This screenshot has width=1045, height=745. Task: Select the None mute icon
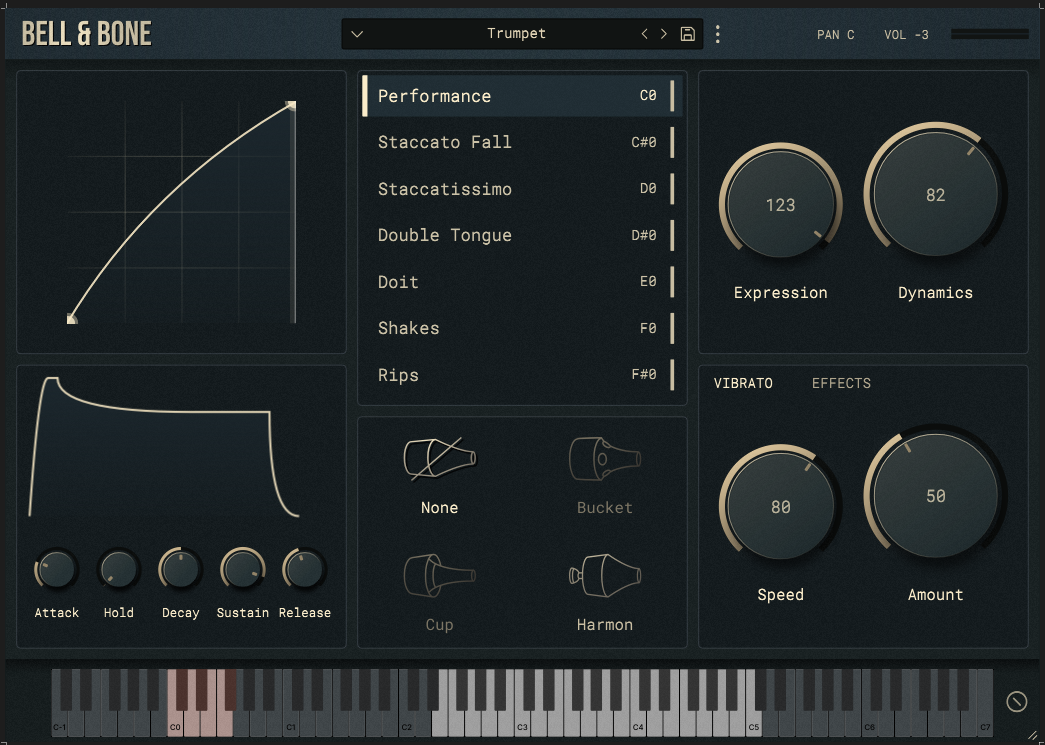pyautogui.click(x=439, y=459)
